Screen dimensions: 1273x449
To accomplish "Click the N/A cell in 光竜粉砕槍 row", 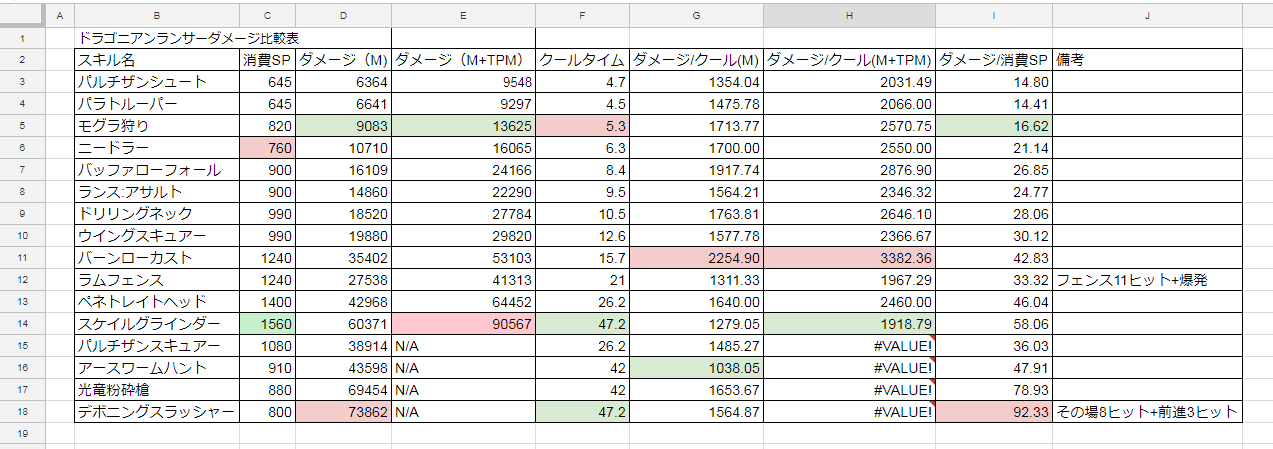I will click(x=463, y=390).
